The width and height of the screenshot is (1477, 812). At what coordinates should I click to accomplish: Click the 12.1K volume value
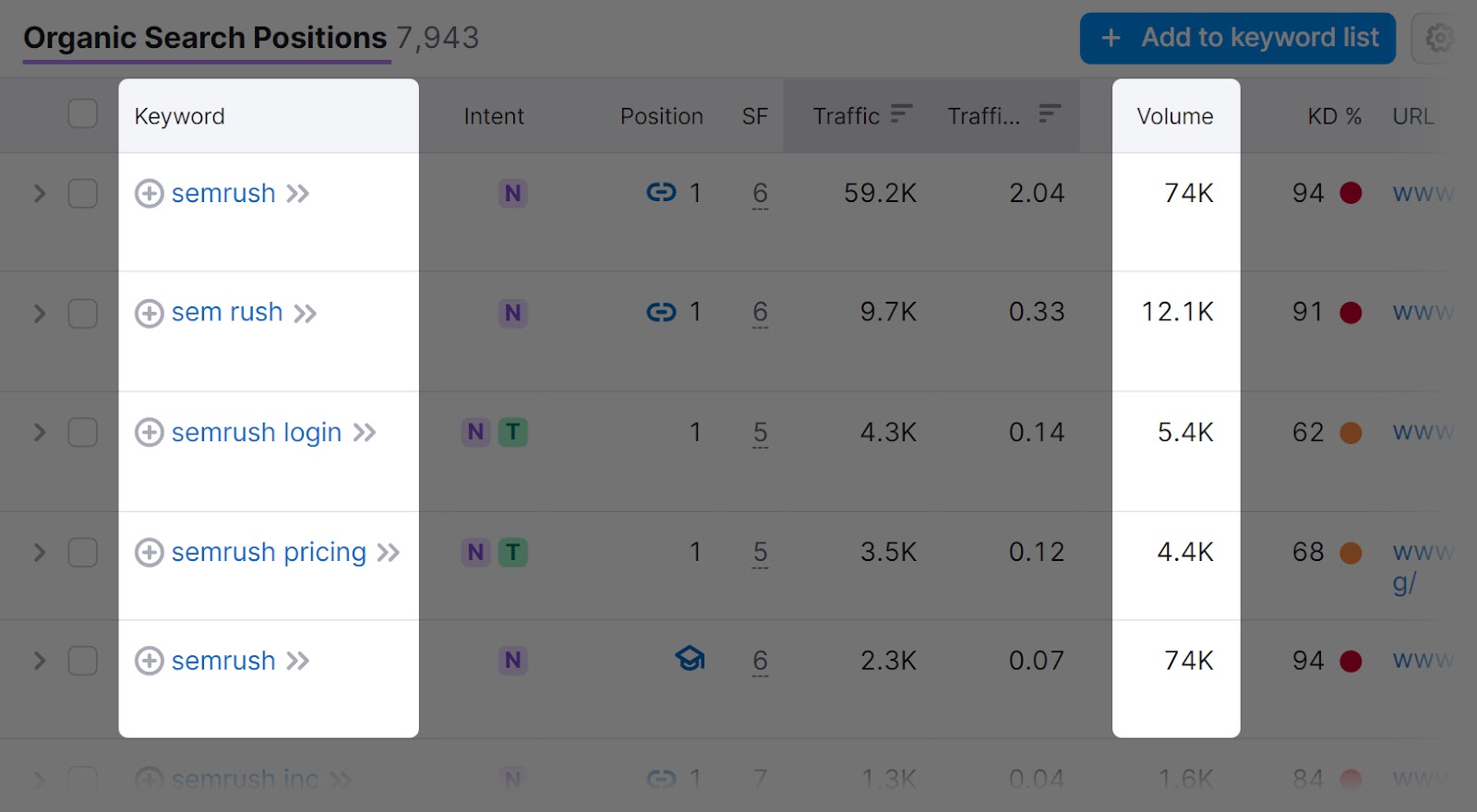(x=1178, y=313)
